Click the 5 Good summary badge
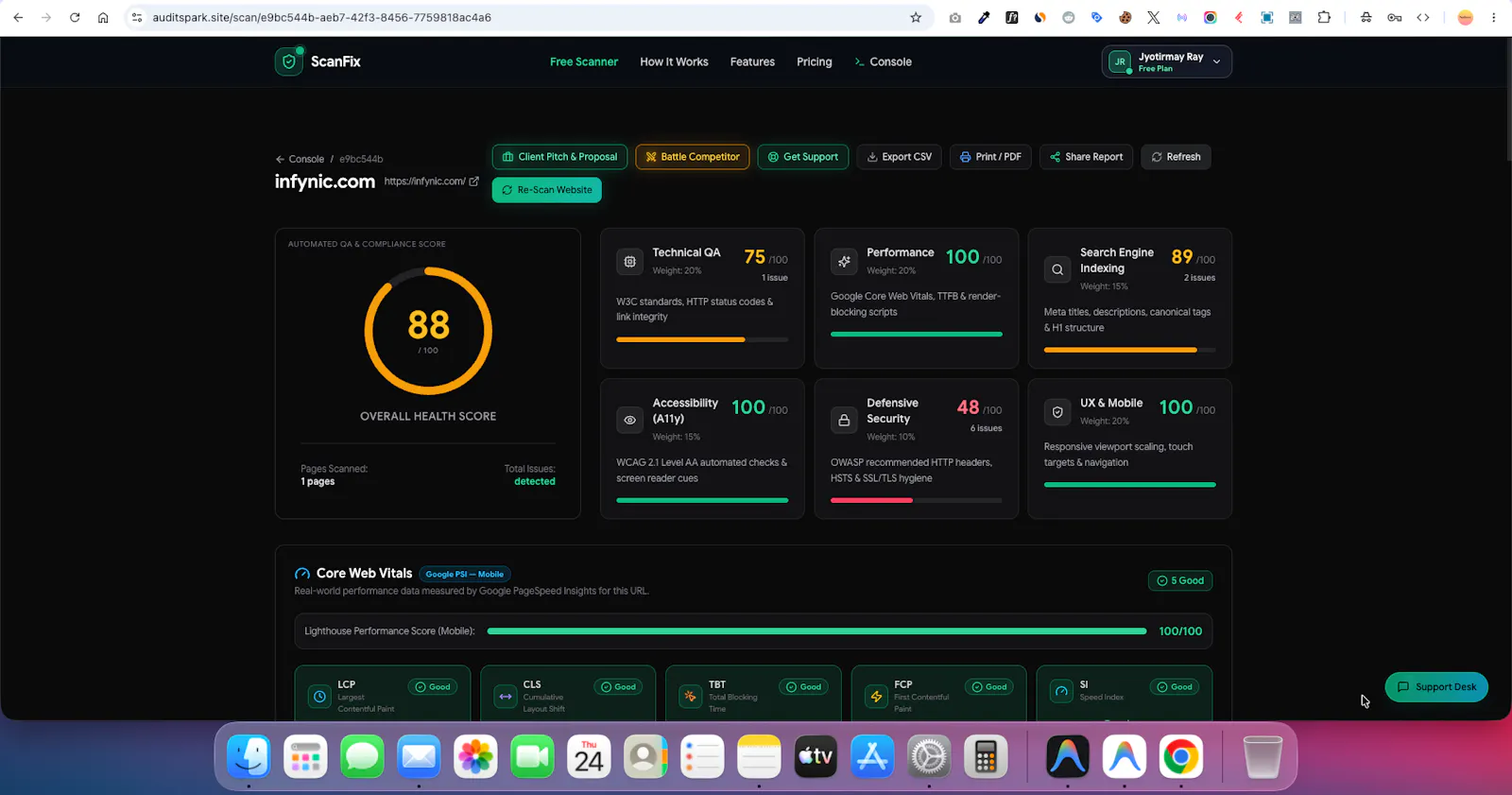The width and height of the screenshot is (1512, 795). tap(1180, 580)
